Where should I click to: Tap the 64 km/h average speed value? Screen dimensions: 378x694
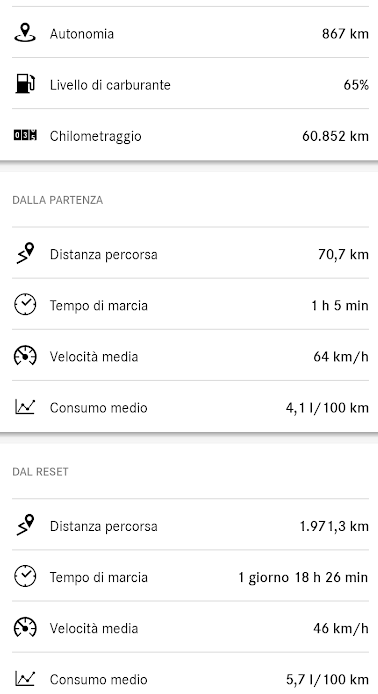pyautogui.click(x=341, y=357)
